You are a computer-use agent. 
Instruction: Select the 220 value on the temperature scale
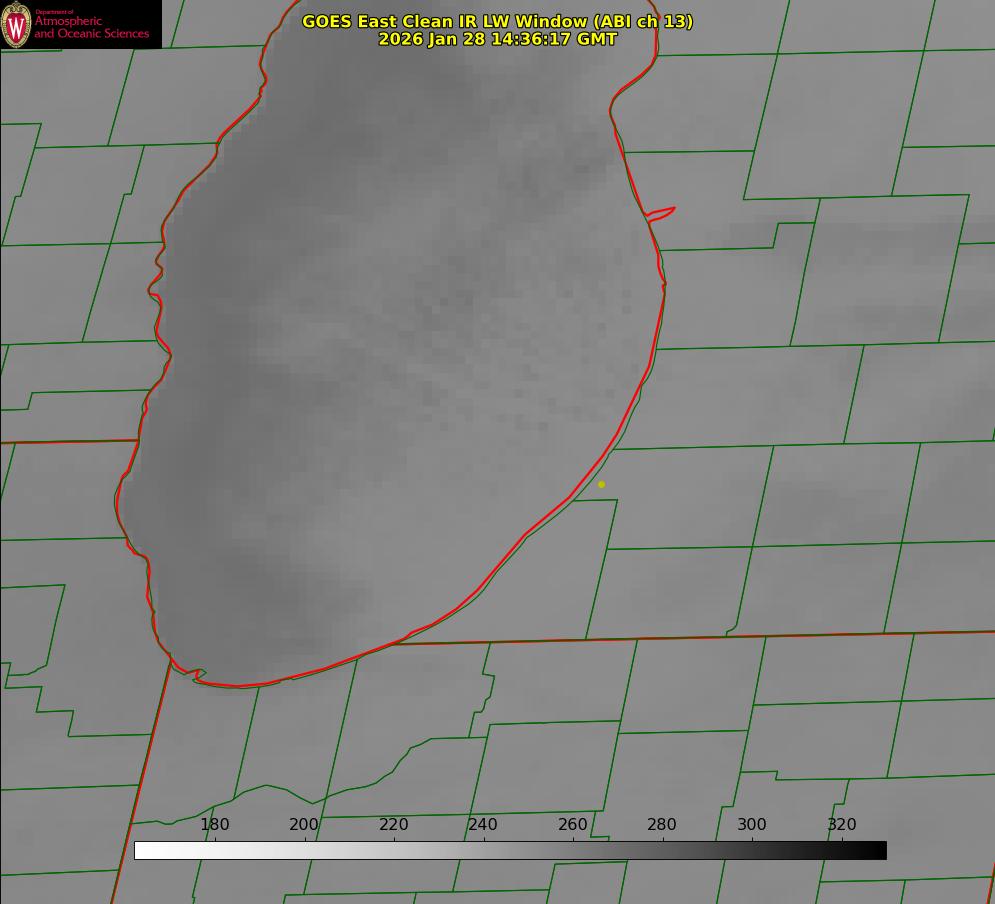[x=394, y=825]
